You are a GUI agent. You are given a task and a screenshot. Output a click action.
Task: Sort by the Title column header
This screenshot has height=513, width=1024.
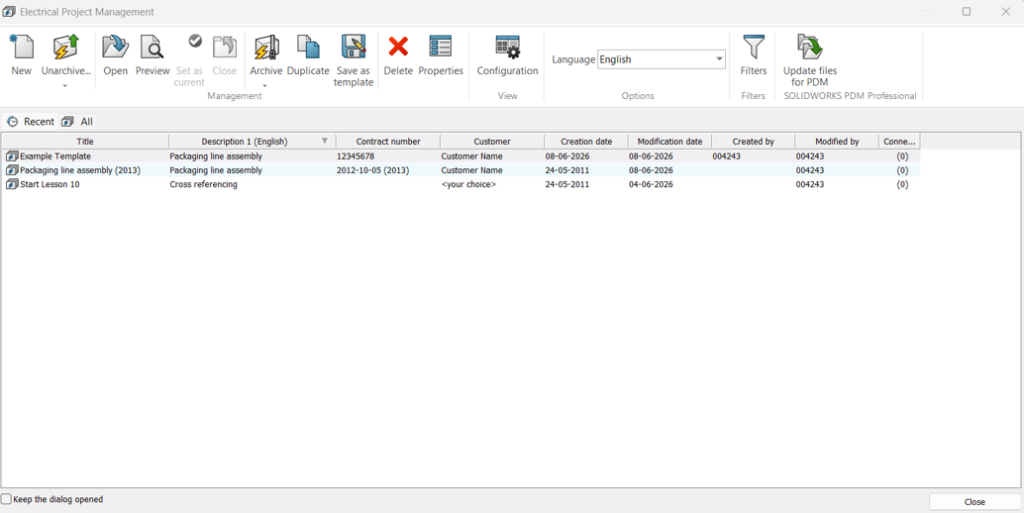click(85, 141)
